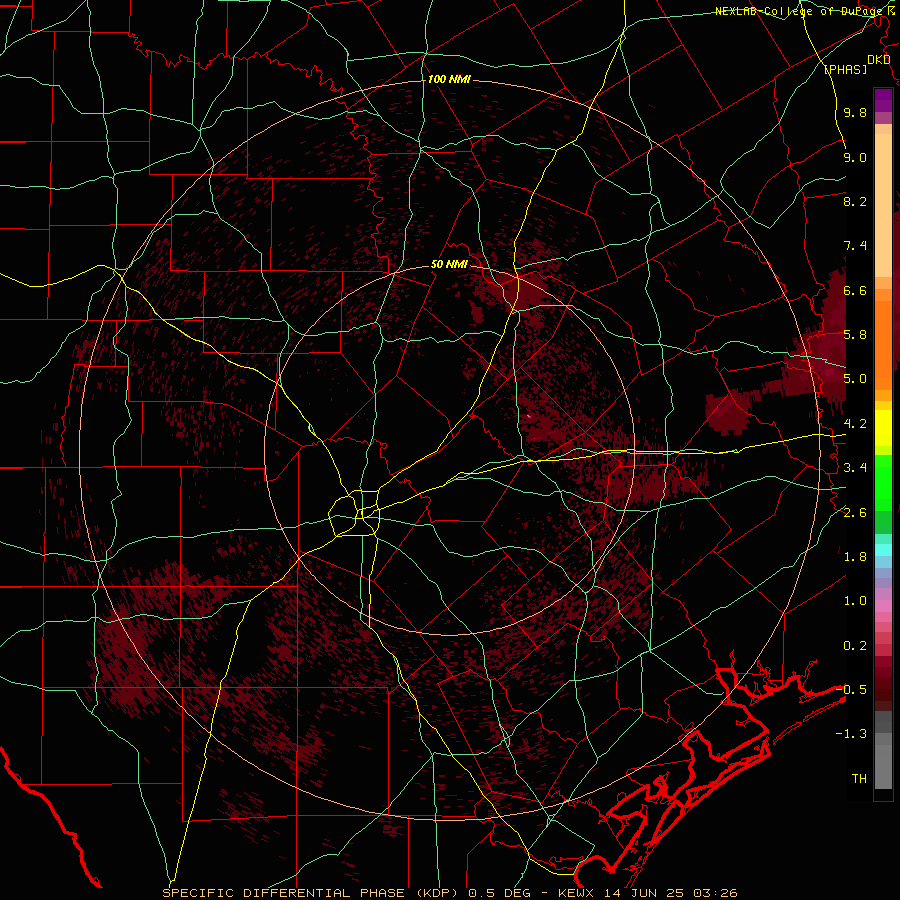Select the KDP product caption at the bottom
The image size is (900, 900).
coord(449,893)
